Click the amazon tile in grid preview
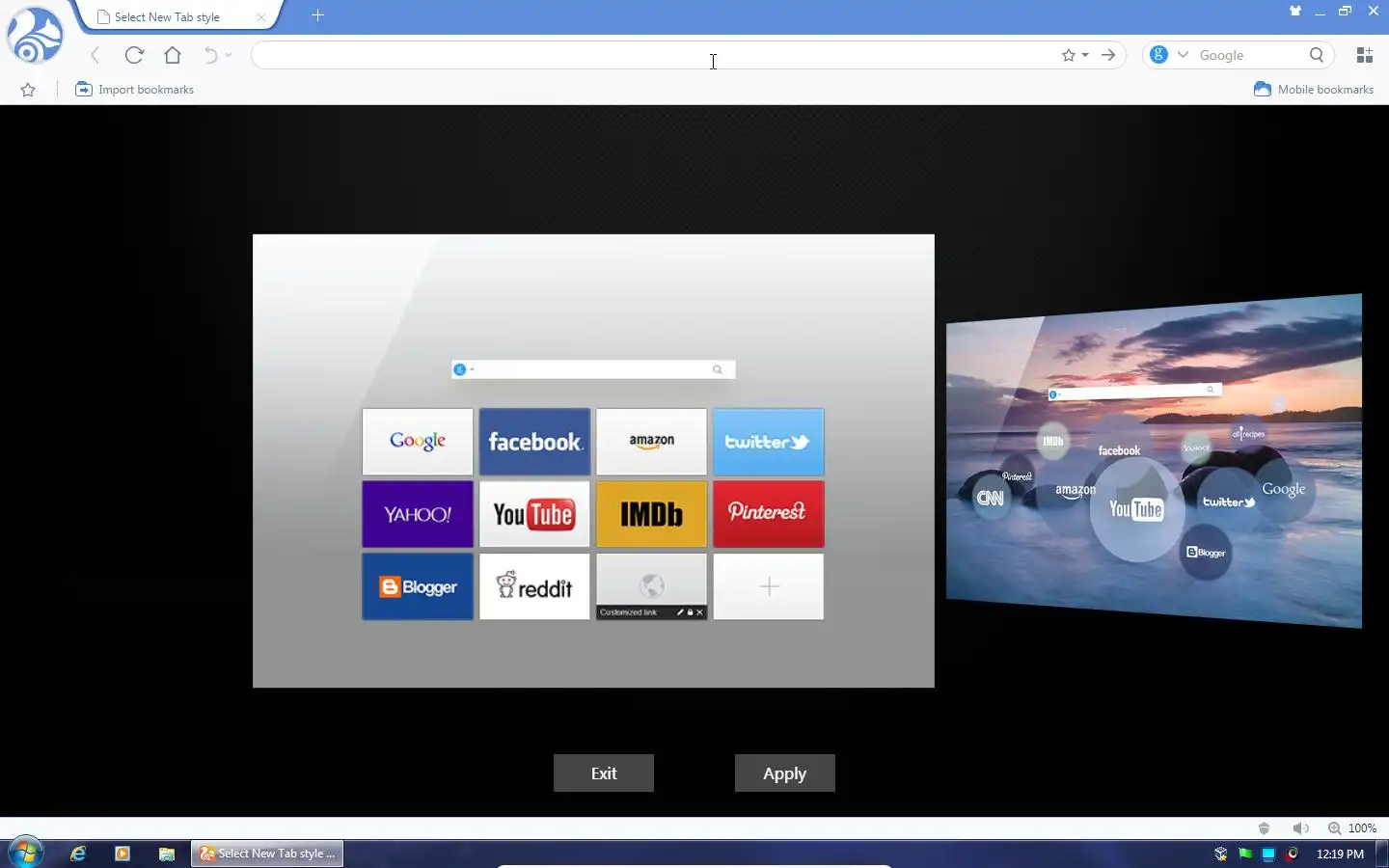This screenshot has width=1389, height=868. [651, 442]
